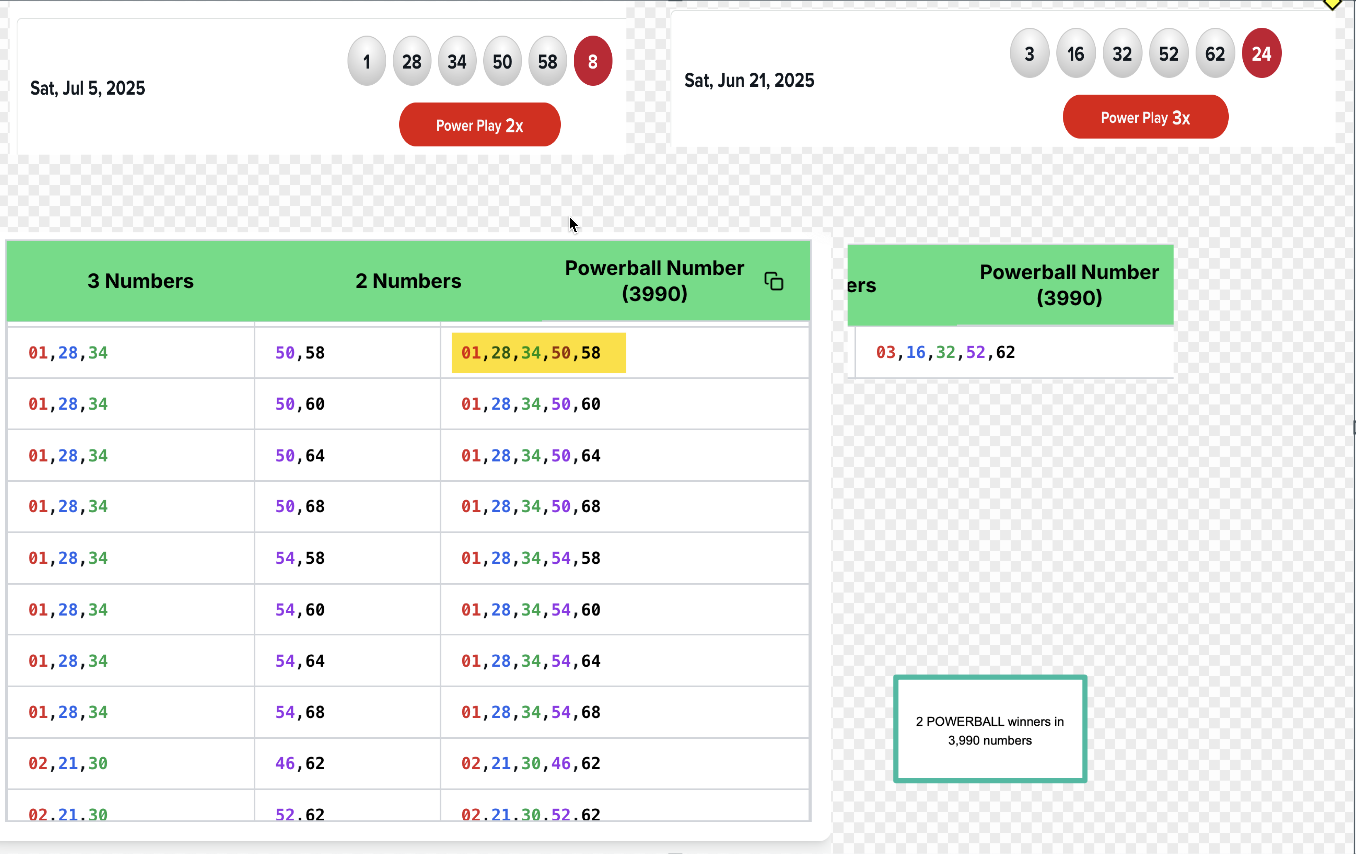
Task: Click the Sat, Jul 5, 2025 date
Action: point(88,88)
